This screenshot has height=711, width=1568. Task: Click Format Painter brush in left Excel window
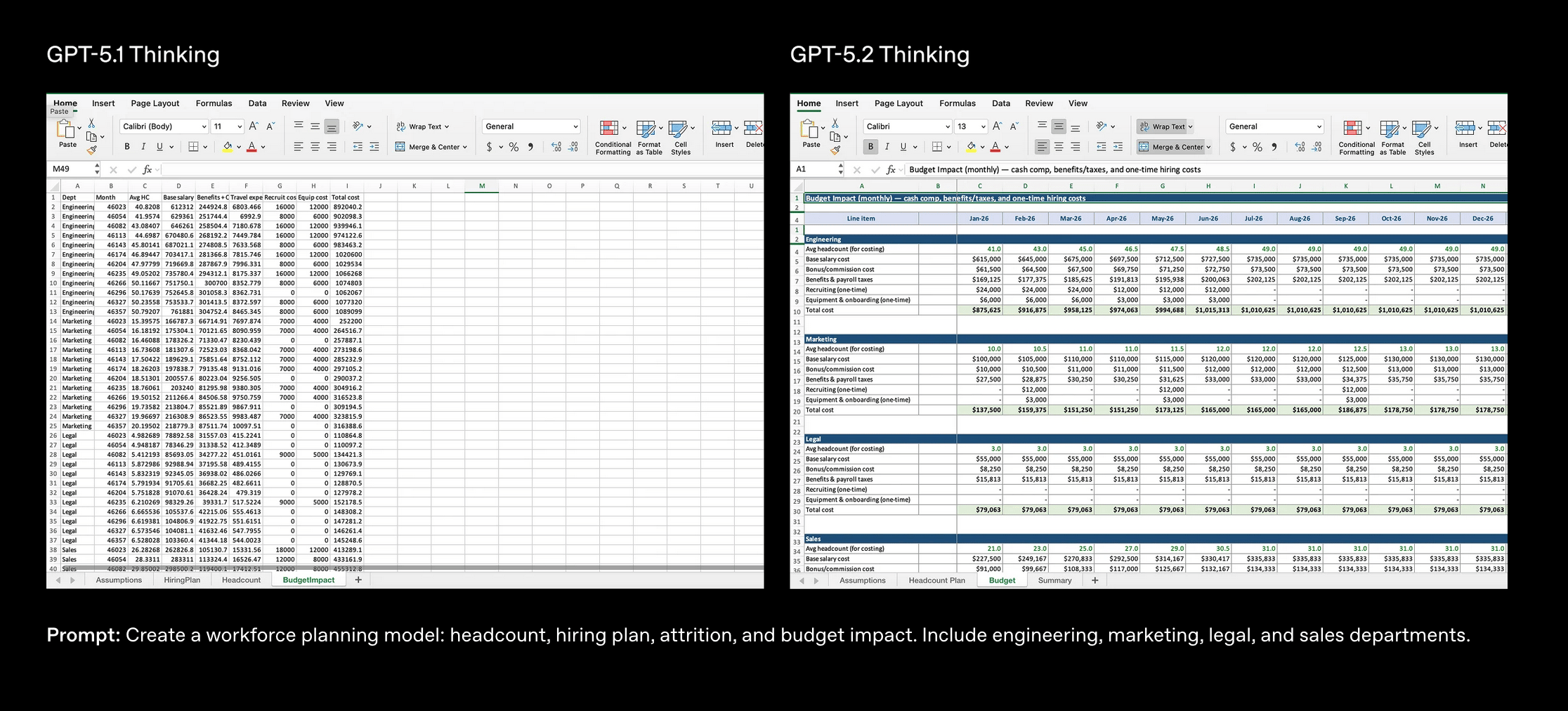[91, 150]
